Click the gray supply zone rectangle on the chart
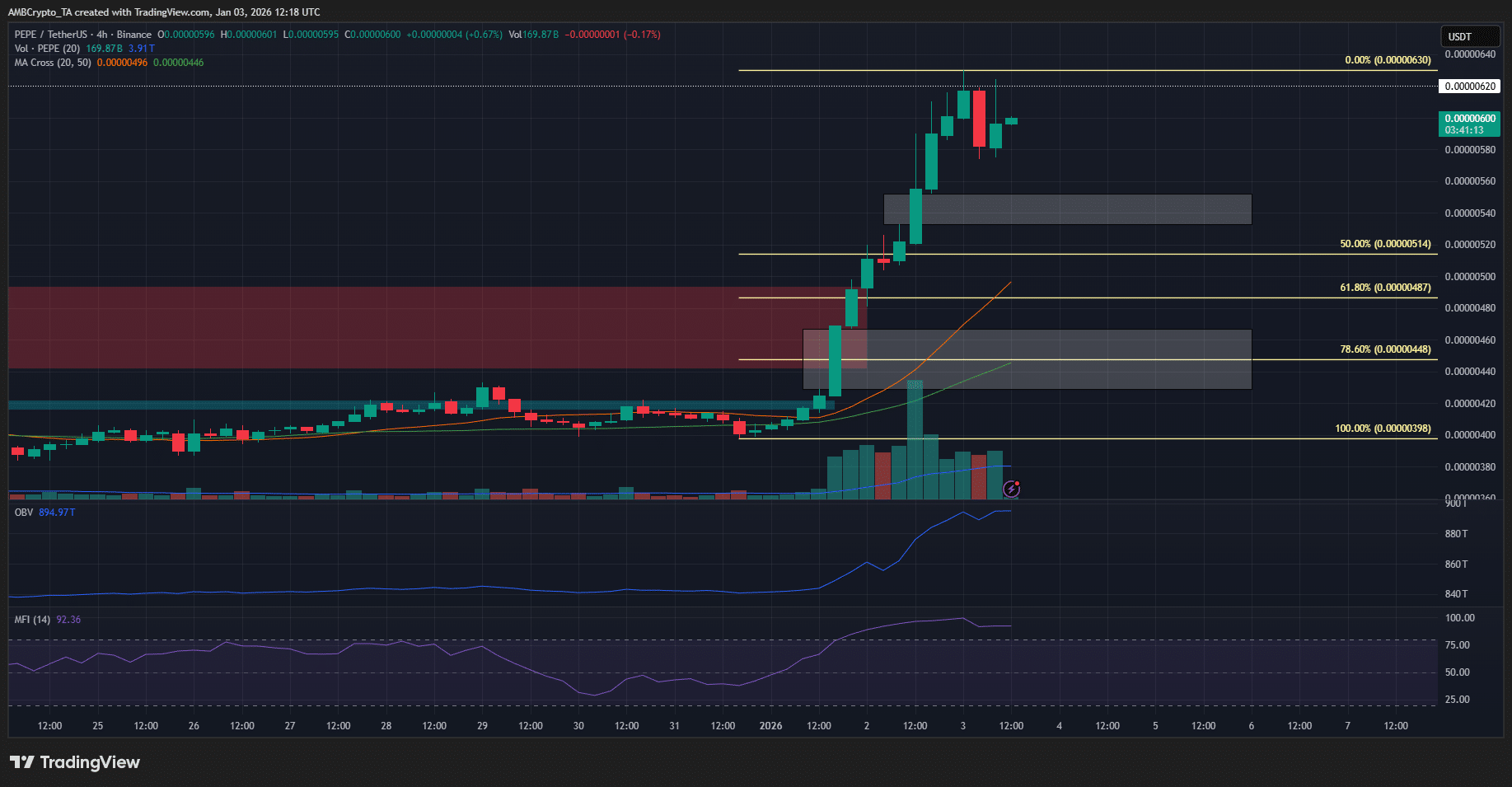1512x787 pixels. 1067,208
